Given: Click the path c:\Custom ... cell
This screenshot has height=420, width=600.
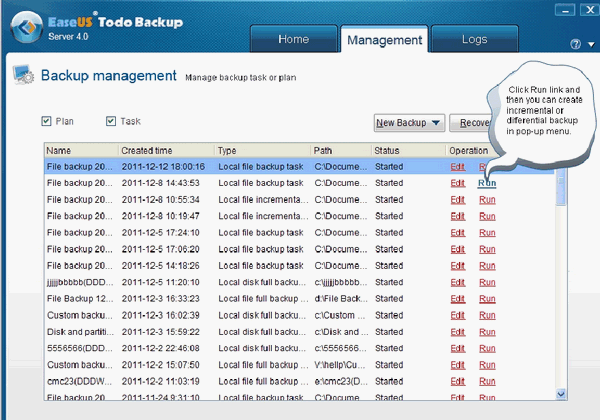Looking at the screenshot, I should coord(339,315).
